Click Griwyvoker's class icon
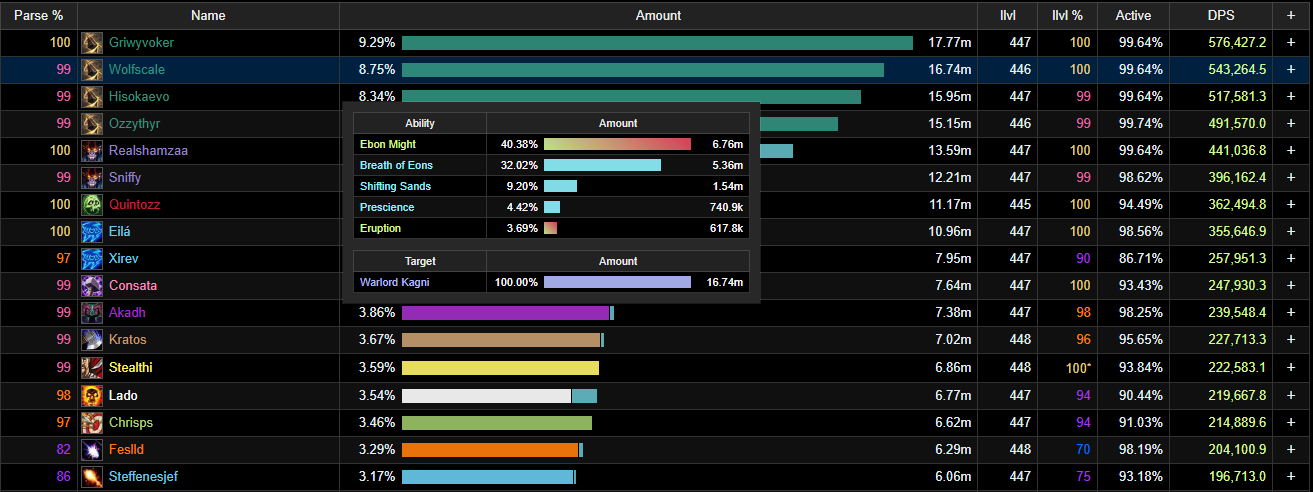 (x=93, y=43)
